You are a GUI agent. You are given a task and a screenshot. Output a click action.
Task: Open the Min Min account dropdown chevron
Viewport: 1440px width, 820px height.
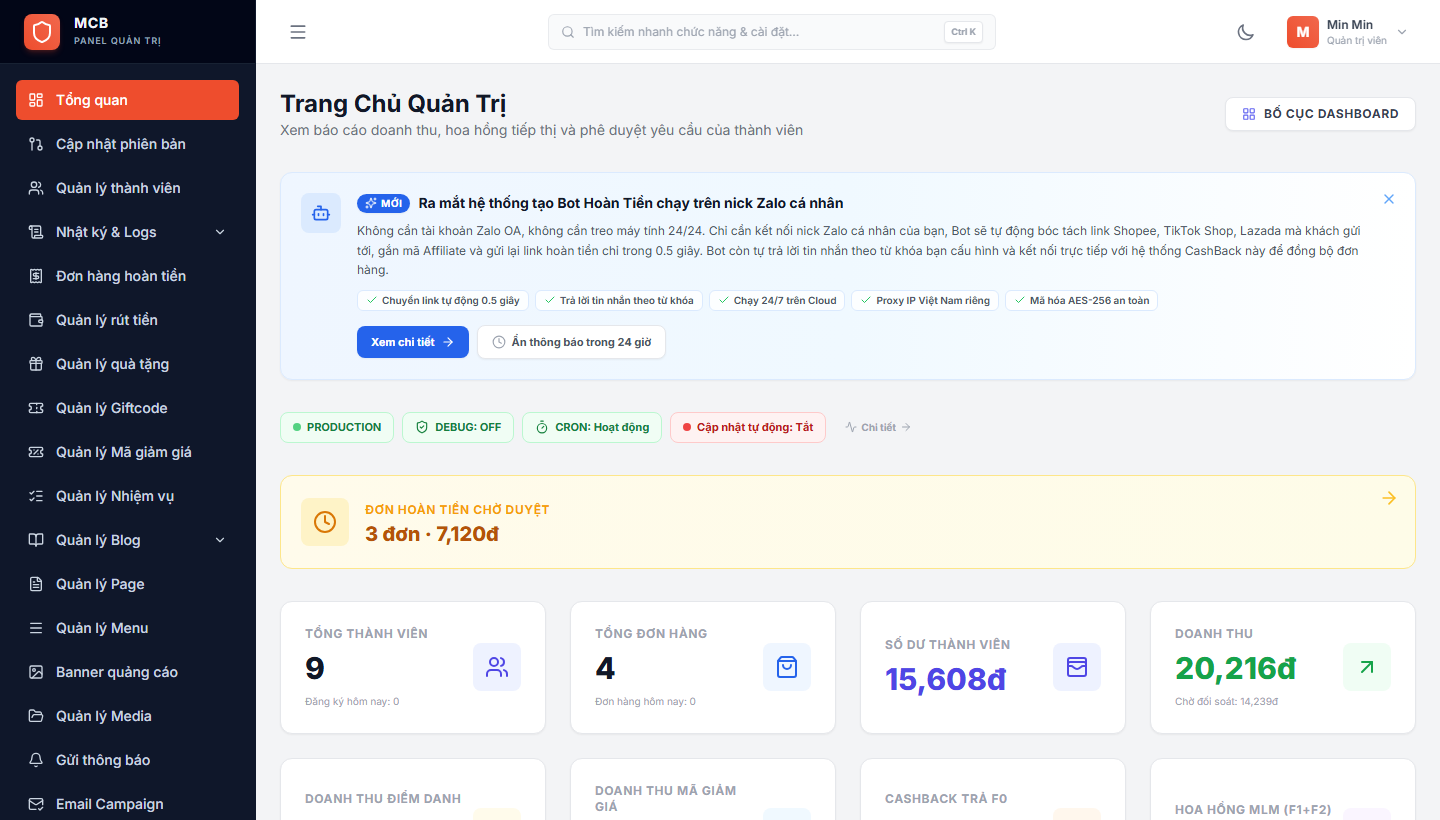click(1402, 32)
